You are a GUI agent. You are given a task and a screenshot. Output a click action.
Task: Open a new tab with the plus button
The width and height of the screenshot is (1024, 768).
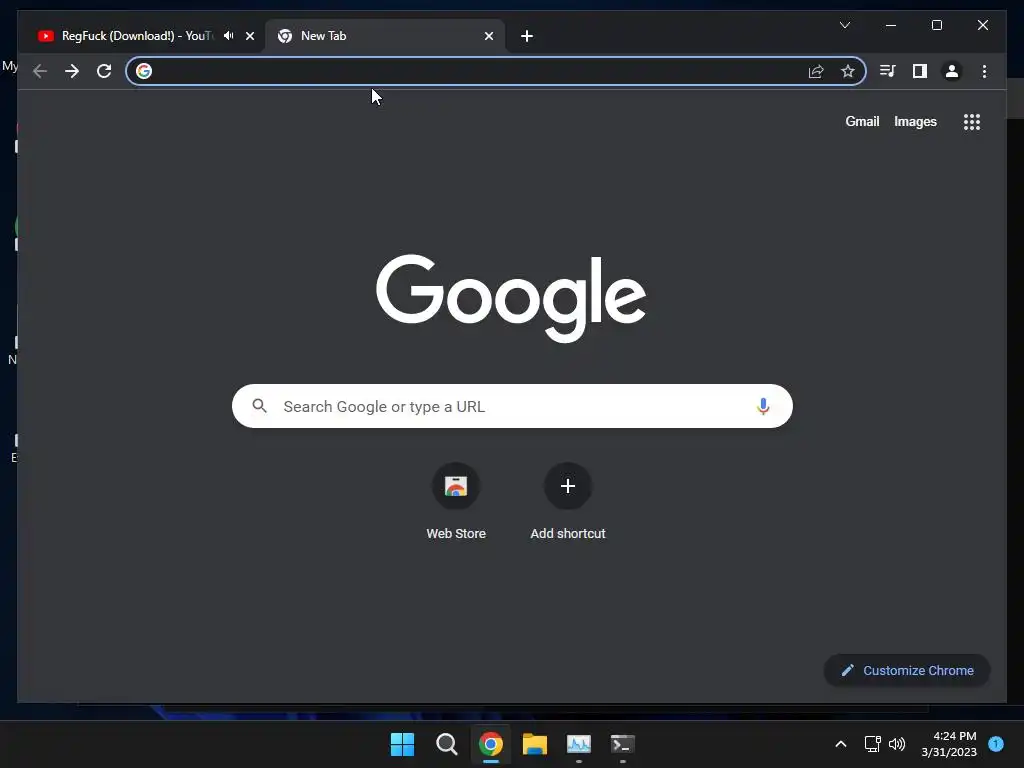tap(527, 36)
